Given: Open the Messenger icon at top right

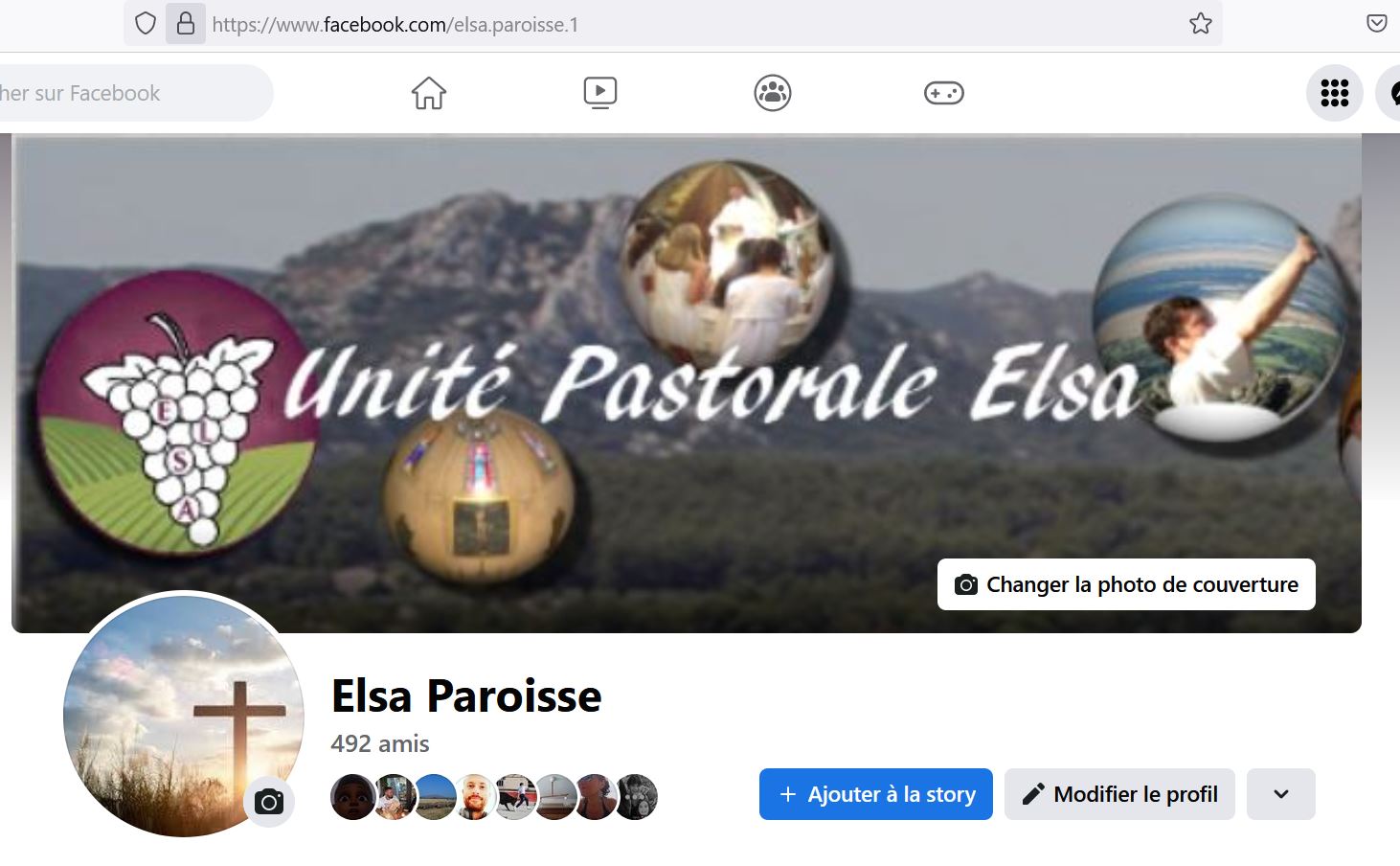Looking at the screenshot, I should point(1390,93).
